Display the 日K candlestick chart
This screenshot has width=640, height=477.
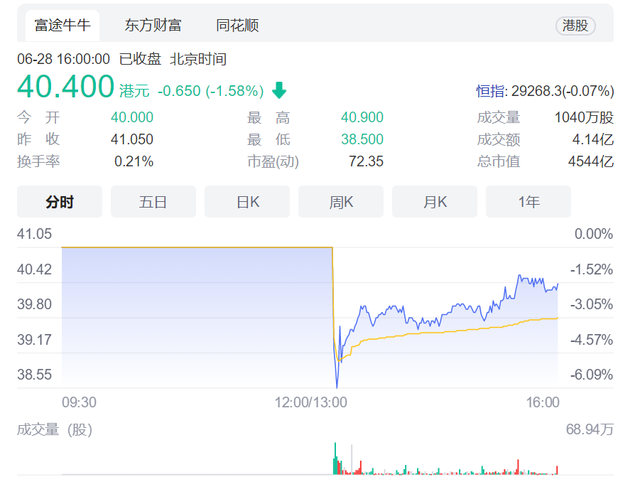tap(247, 202)
